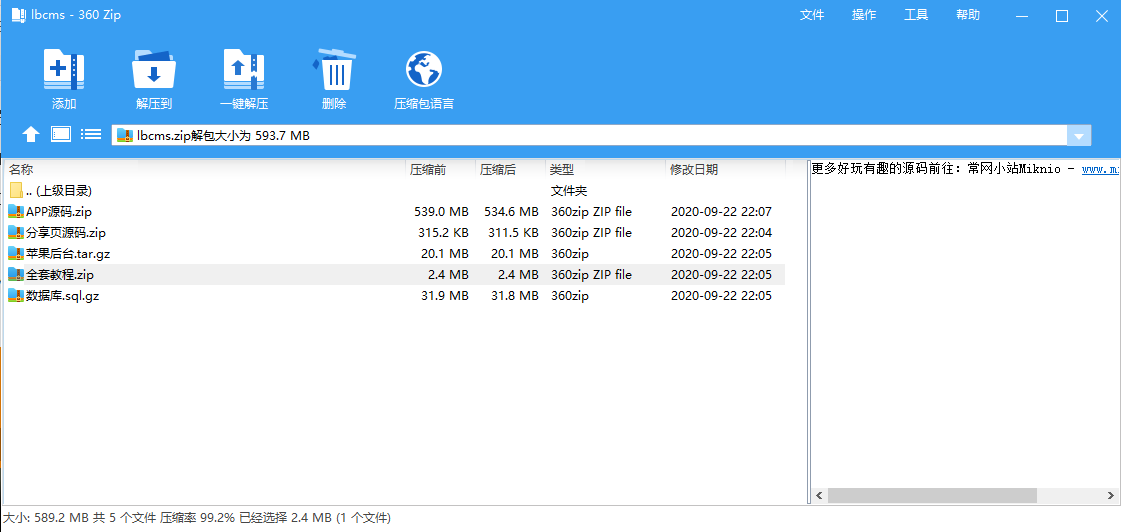Click the Add (添加) archive icon

pyautogui.click(x=64, y=69)
